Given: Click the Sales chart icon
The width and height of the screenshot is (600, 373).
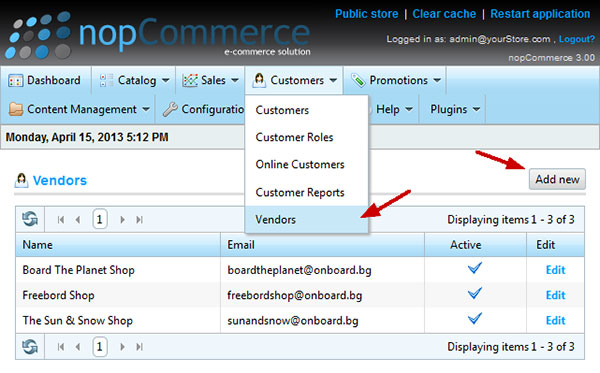Looking at the screenshot, I should pos(190,80).
